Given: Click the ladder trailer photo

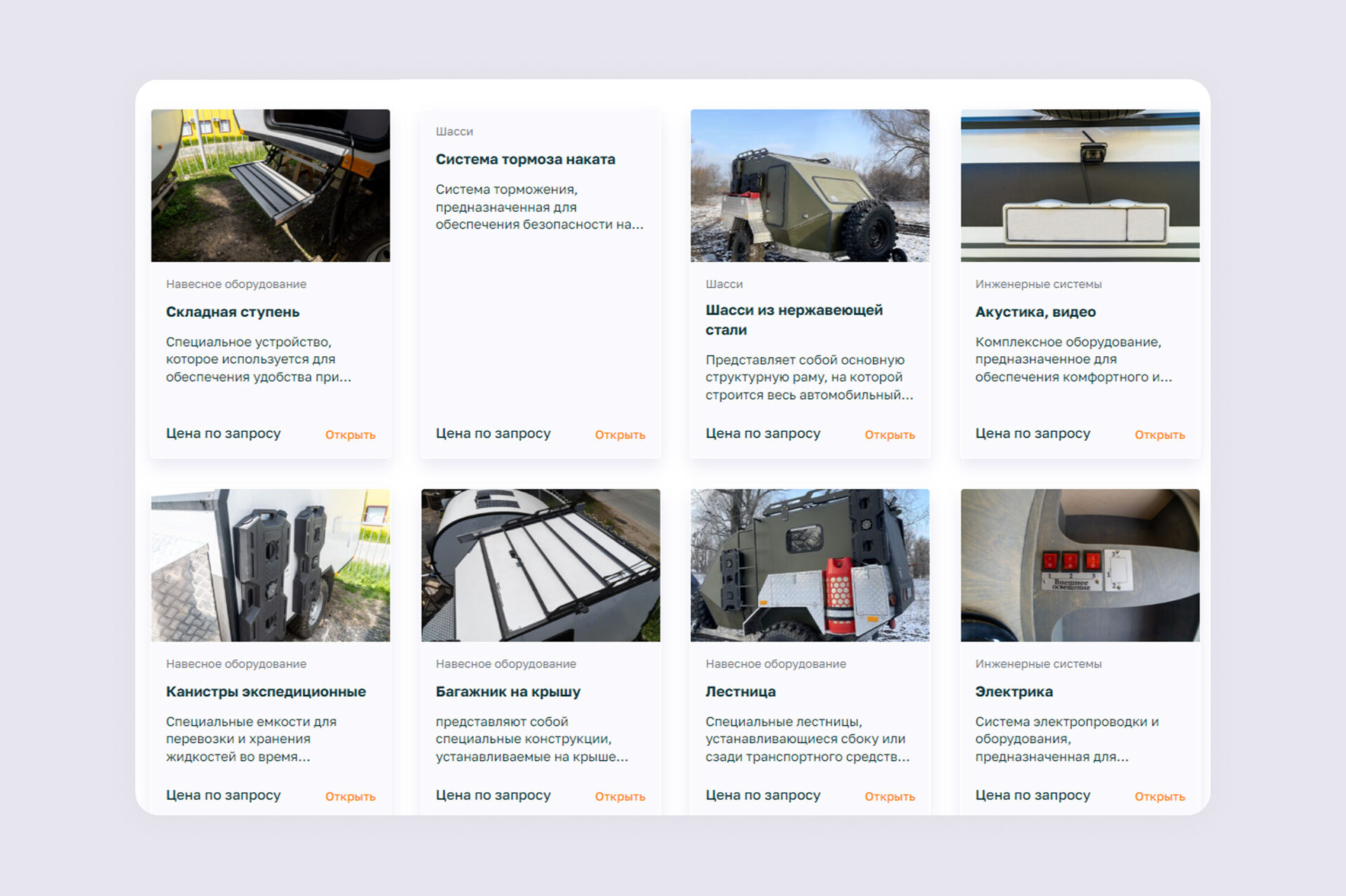Looking at the screenshot, I should tap(810, 565).
